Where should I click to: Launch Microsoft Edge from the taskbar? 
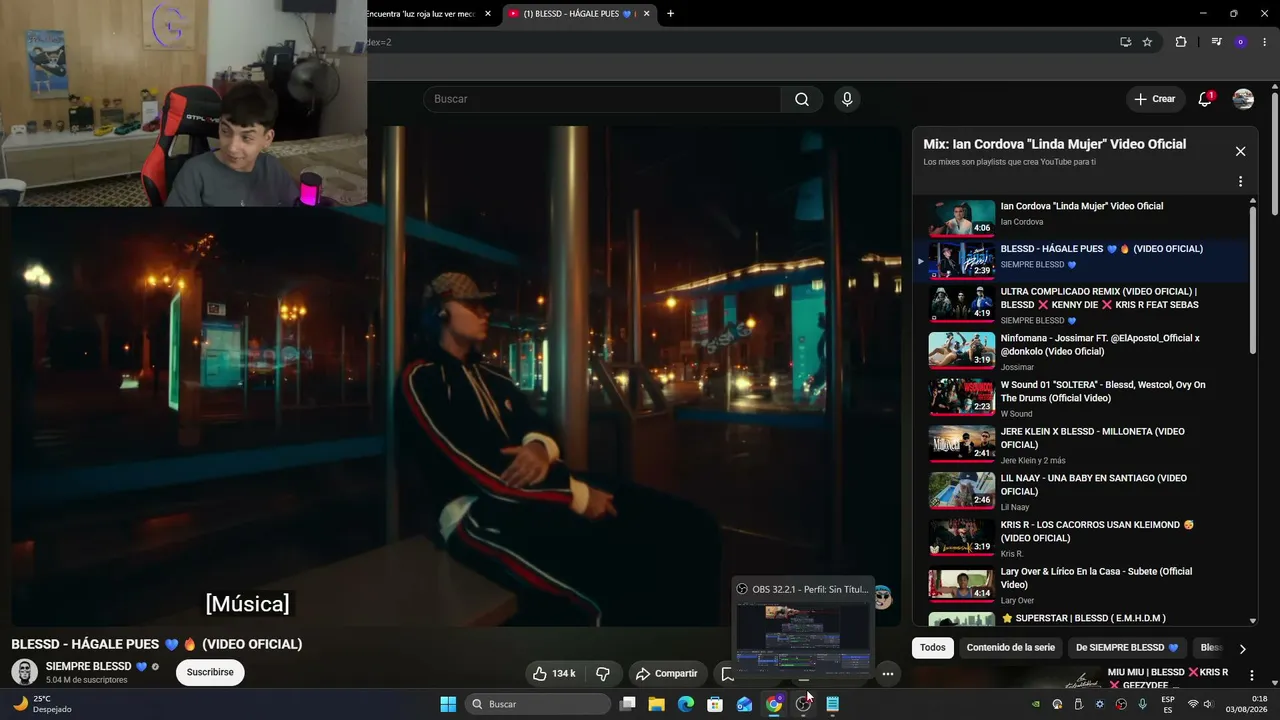685,704
